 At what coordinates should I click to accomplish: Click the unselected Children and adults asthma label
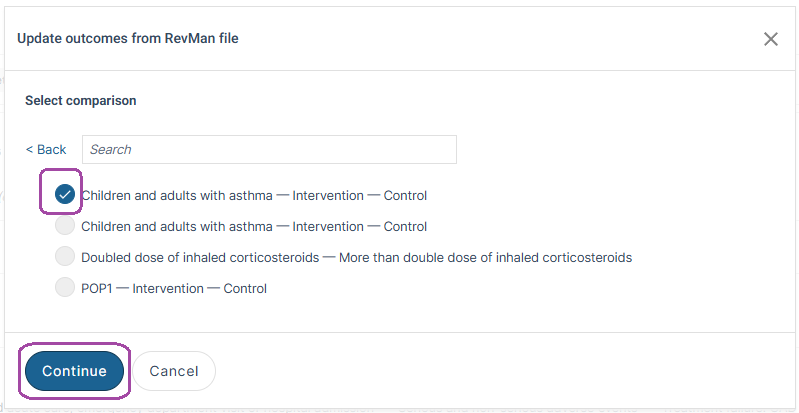pos(254,226)
